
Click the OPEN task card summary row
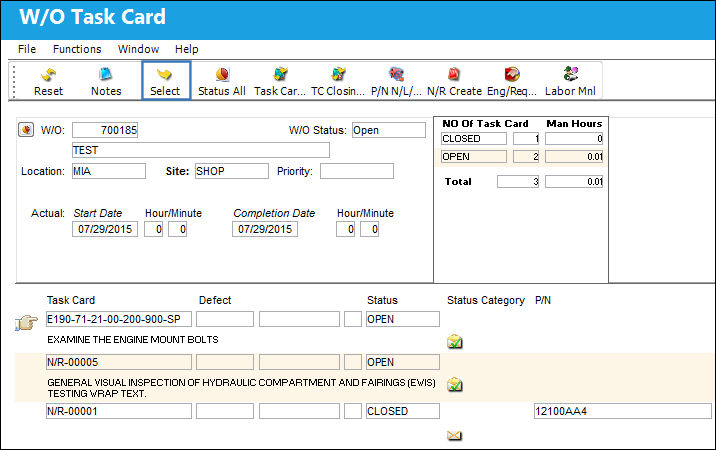[x=522, y=157]
